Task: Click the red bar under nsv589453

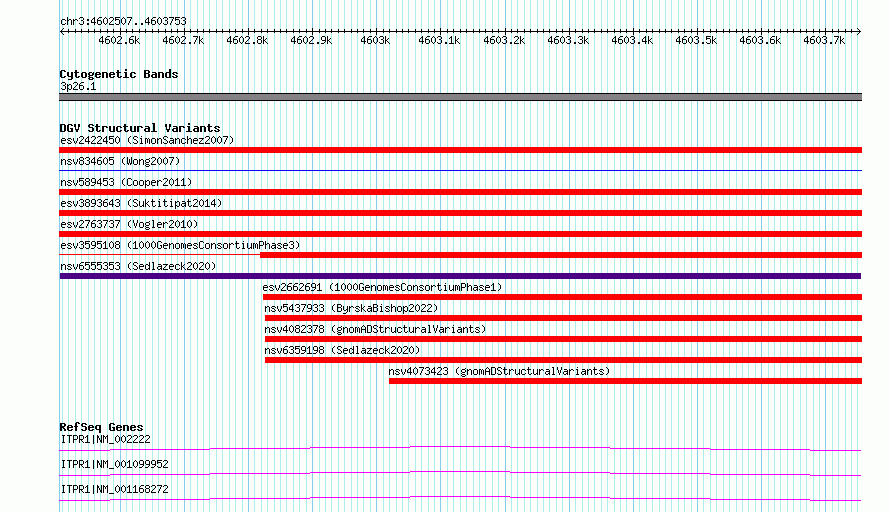Action: click(x=460, y=192)
